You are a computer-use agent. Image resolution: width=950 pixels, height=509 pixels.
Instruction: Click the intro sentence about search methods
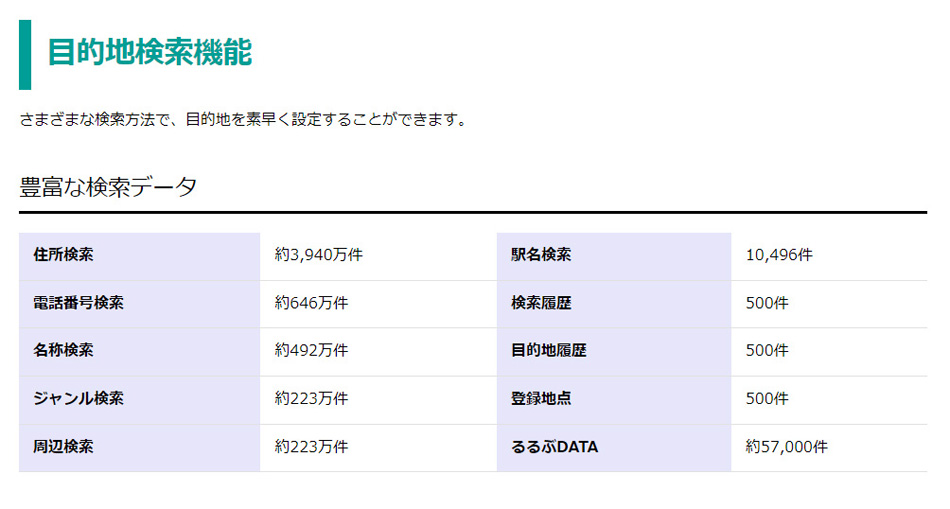[x=243, y=120]
